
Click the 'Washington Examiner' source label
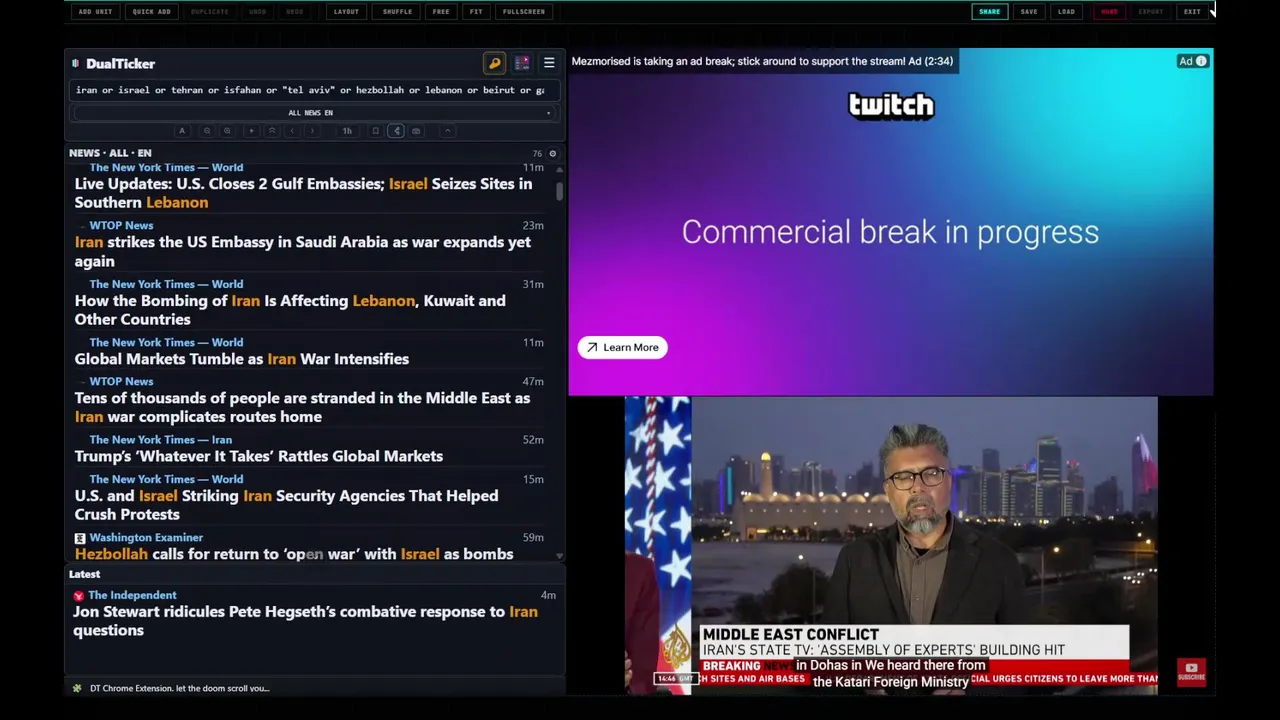[146, 538]
